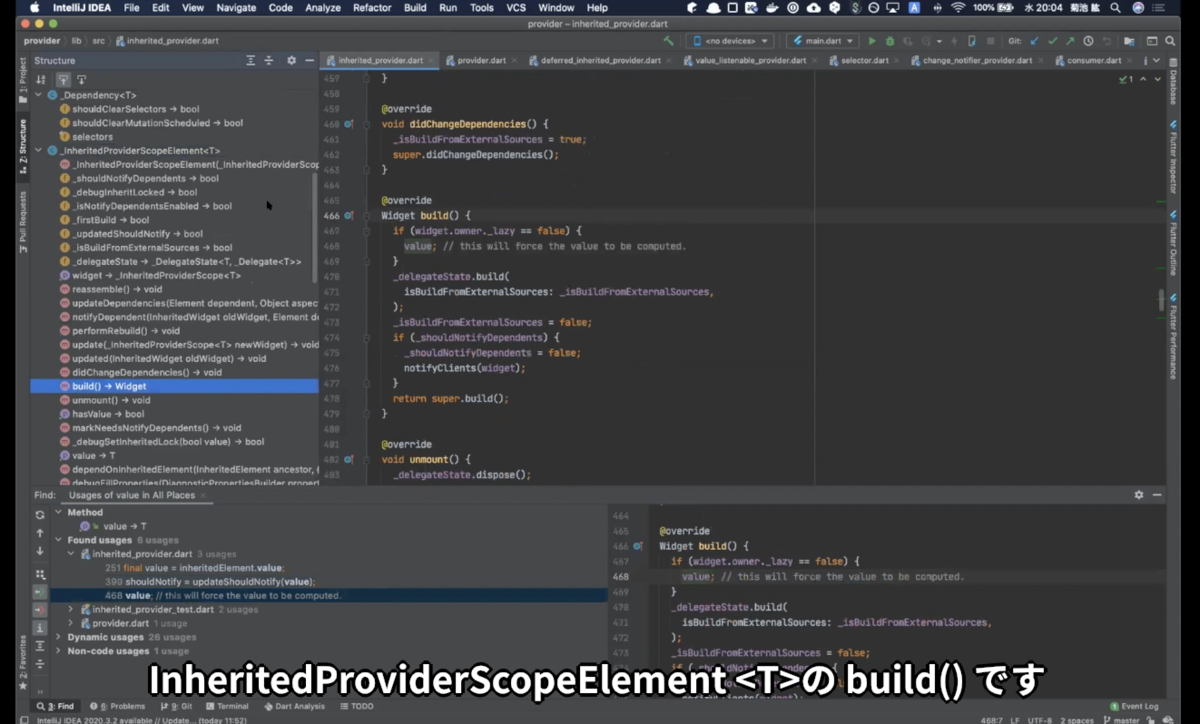Open Dart Analysis tool window button
This screenshot has height=724, width=1200.
tap(294, 706)
